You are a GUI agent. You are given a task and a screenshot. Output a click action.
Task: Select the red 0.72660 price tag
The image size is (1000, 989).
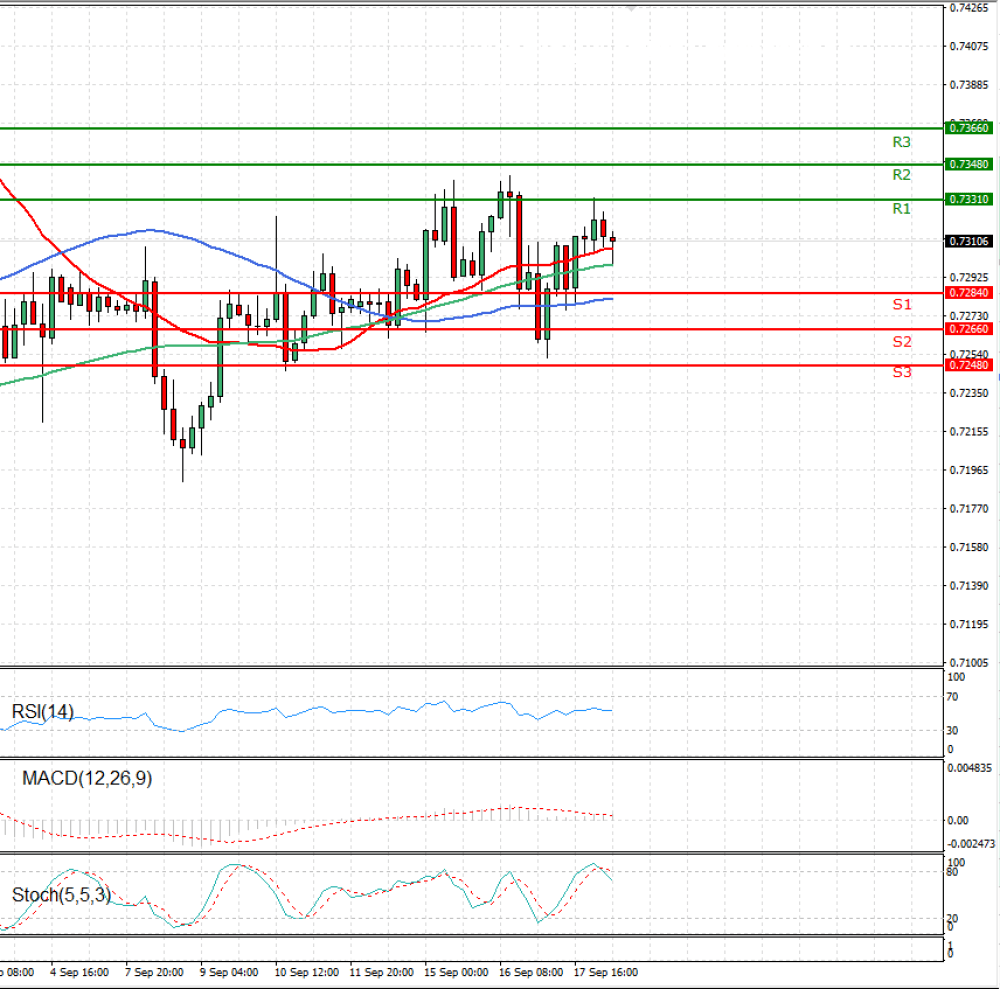968,329
